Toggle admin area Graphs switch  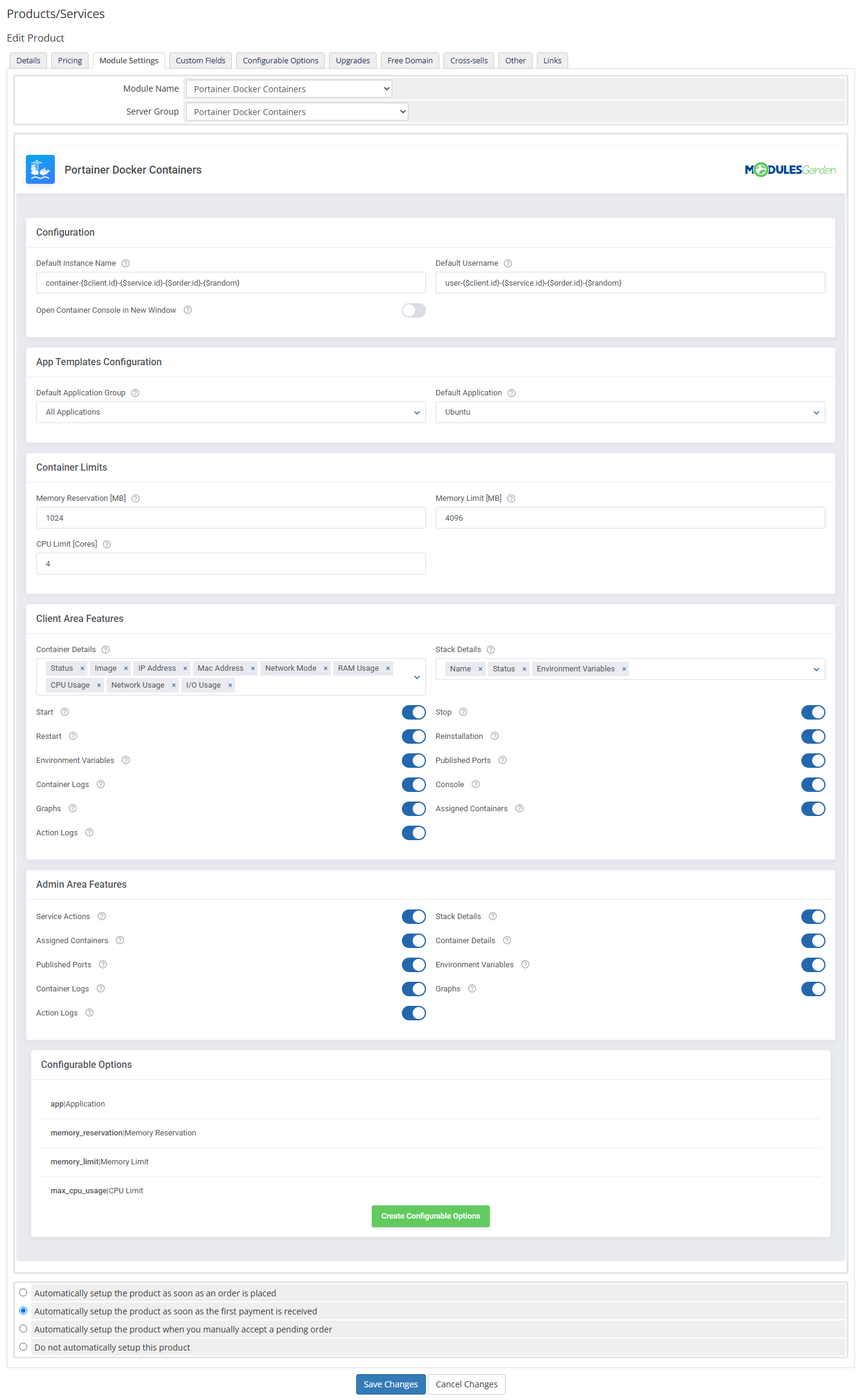coord(813,989)
